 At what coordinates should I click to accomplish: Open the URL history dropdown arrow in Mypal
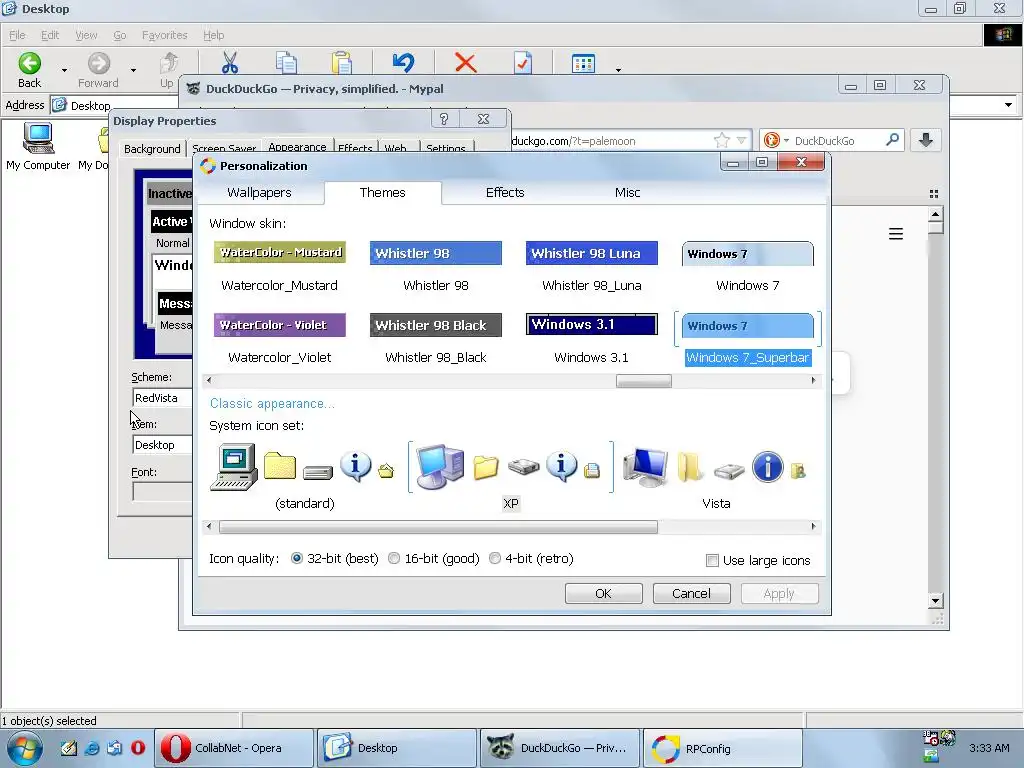pyautogui.click(x=741, y=140)
